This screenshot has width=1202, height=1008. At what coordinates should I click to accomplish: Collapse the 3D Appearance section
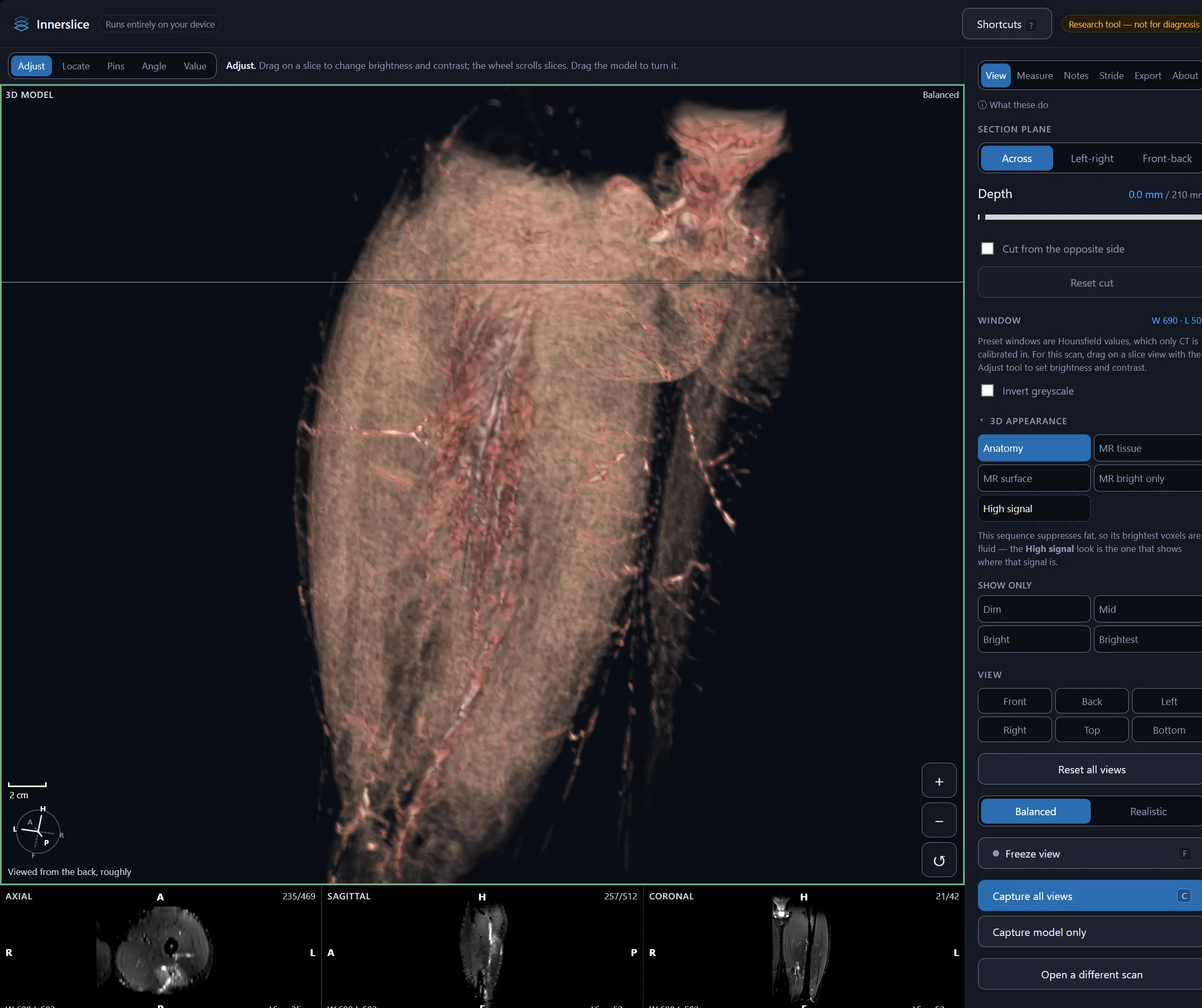[1023, 421]
